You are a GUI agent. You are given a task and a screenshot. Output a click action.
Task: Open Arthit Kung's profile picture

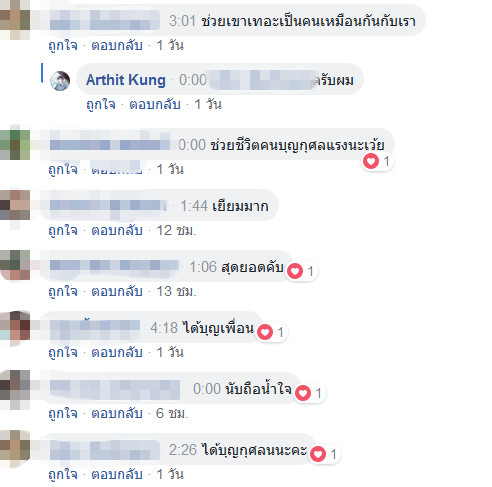pos(60,81)
